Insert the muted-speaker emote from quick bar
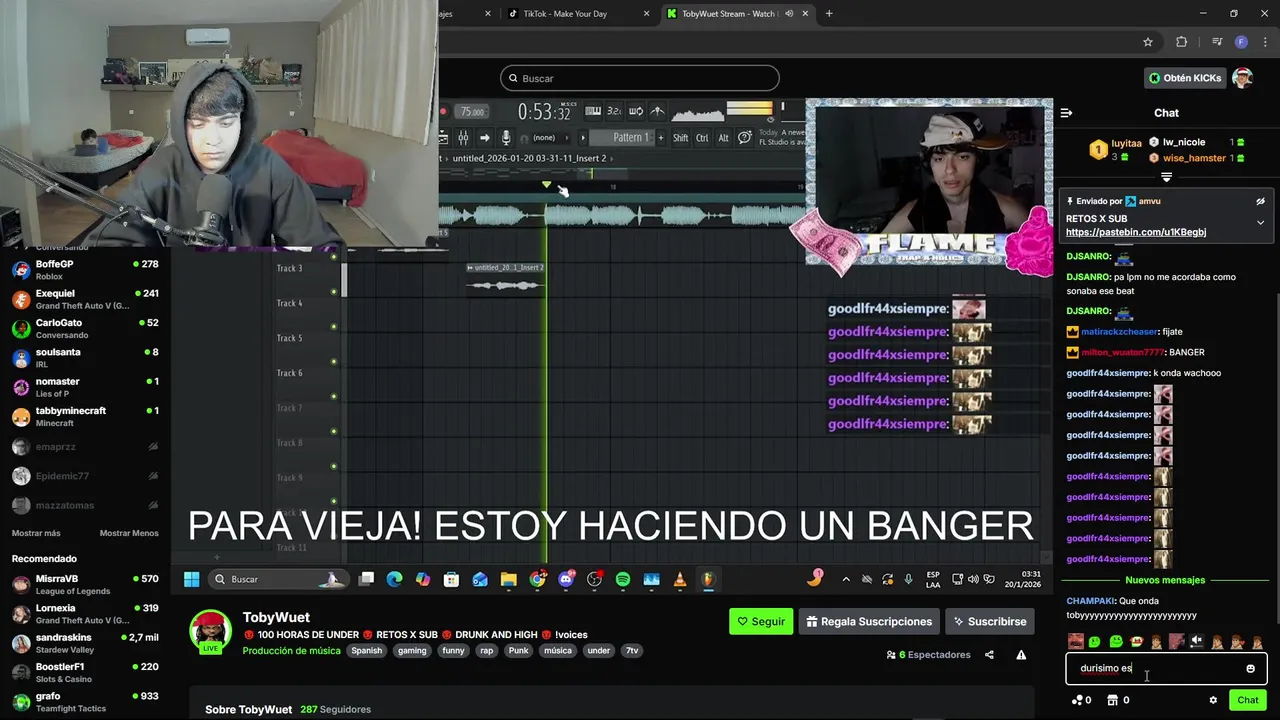The height and width of the screenshot is (720, 1280). coord(1196,641)
